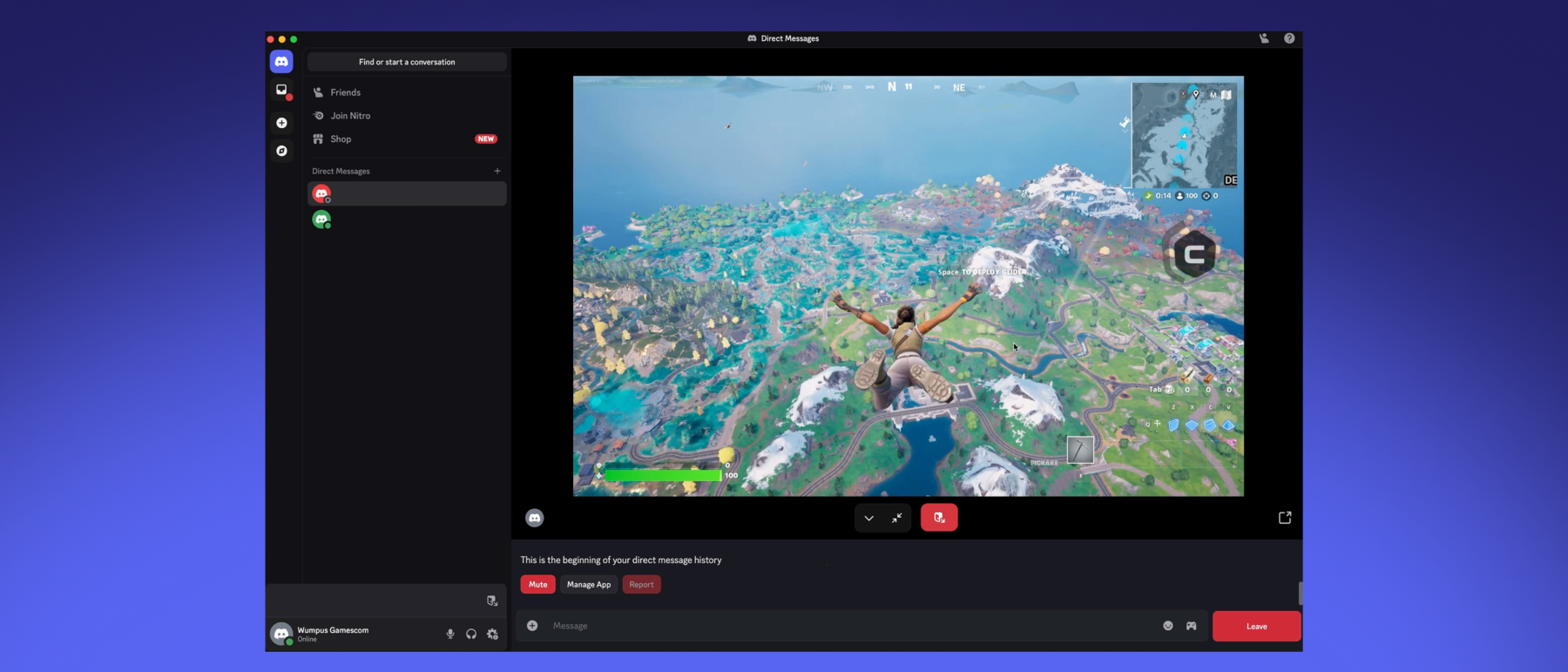Click the chat scrollbar on the right edge
This screenshot has height=672, width=1568.
point(1301,594)
